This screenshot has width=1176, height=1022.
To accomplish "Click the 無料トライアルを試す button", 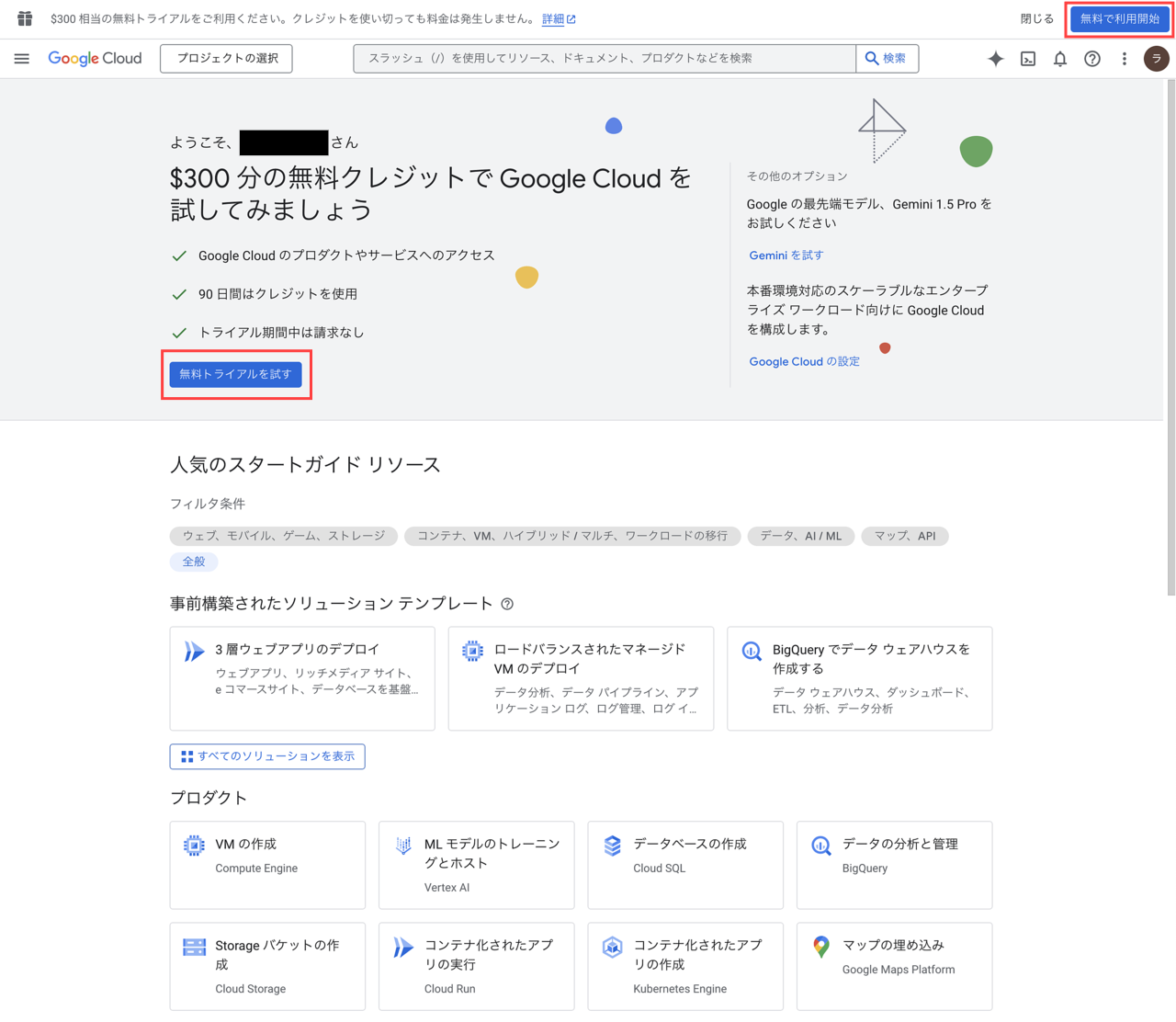I will coord(236,374).
